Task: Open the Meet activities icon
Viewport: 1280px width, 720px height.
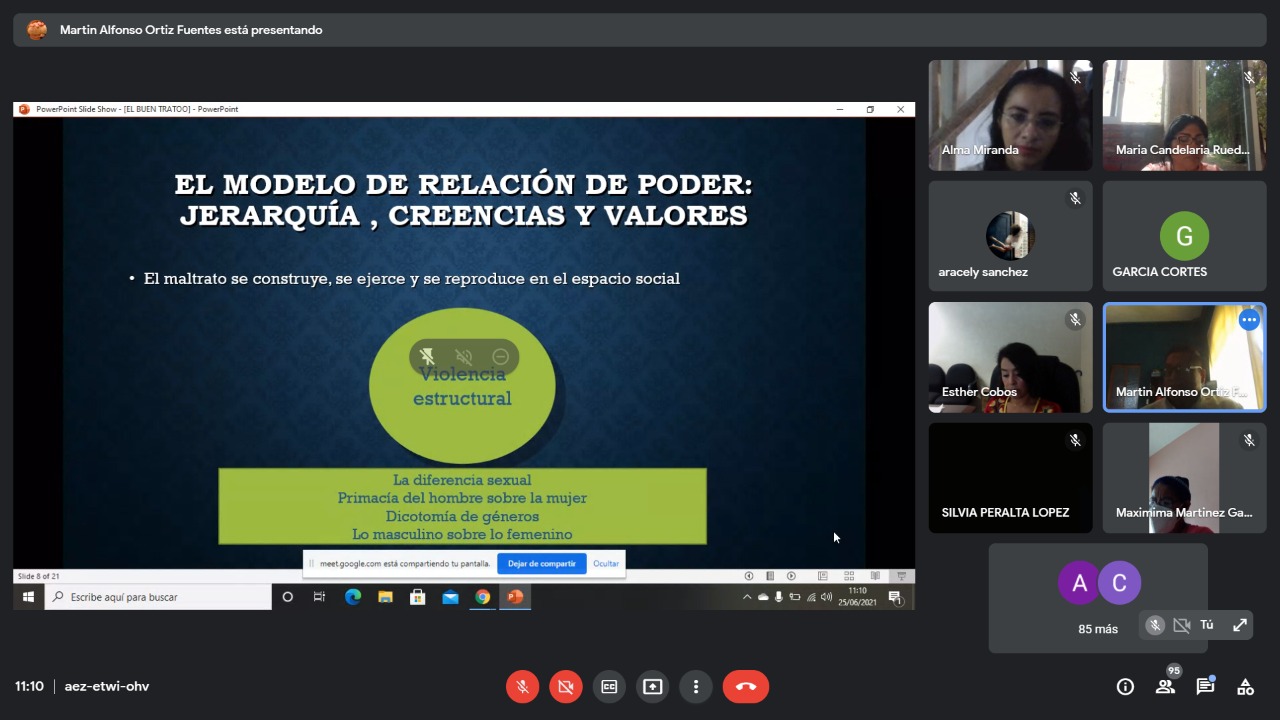Action: (x=1245, y=686)
